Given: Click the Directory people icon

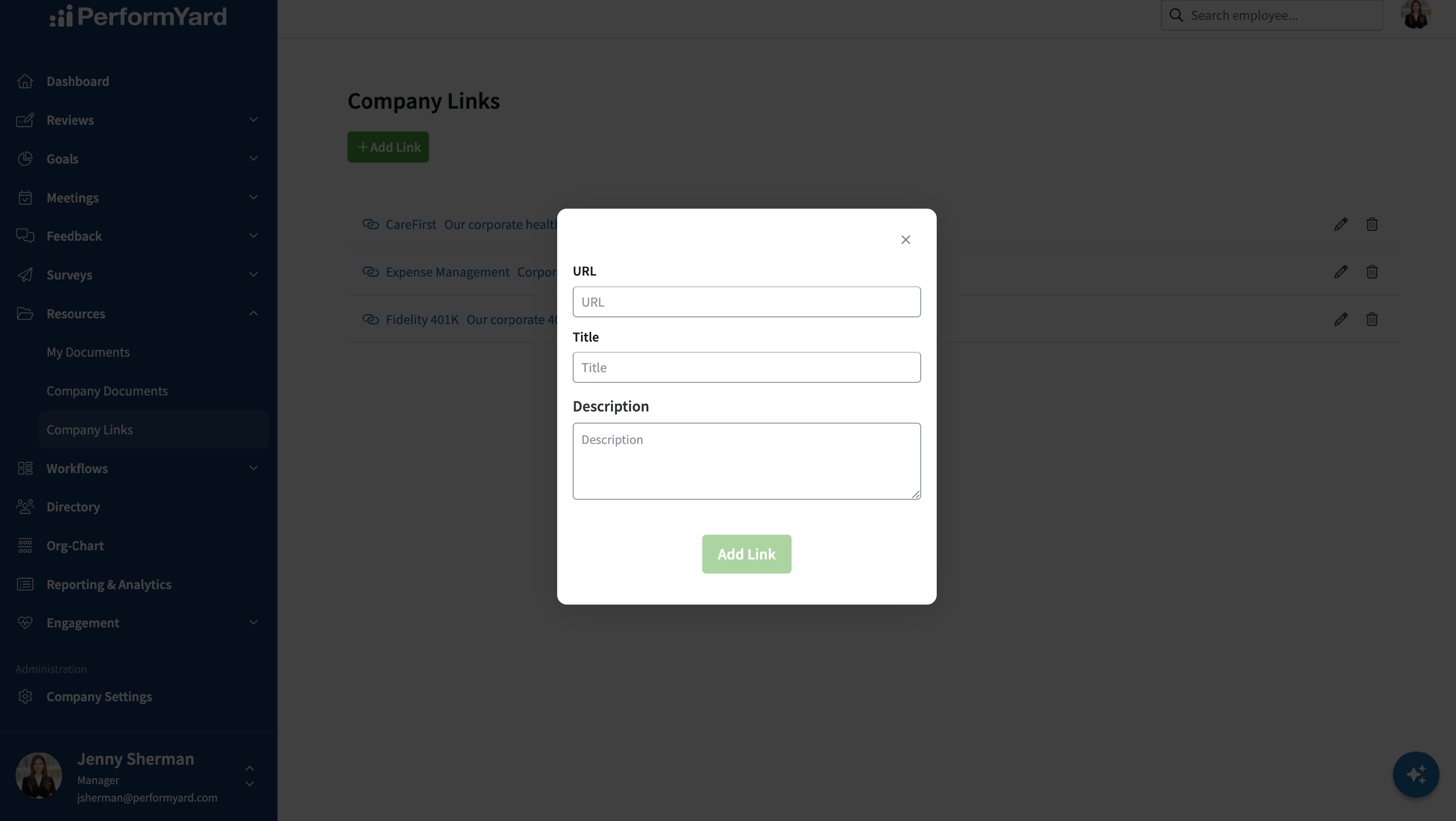Looking at the screenshot, I should pos(25,507).
